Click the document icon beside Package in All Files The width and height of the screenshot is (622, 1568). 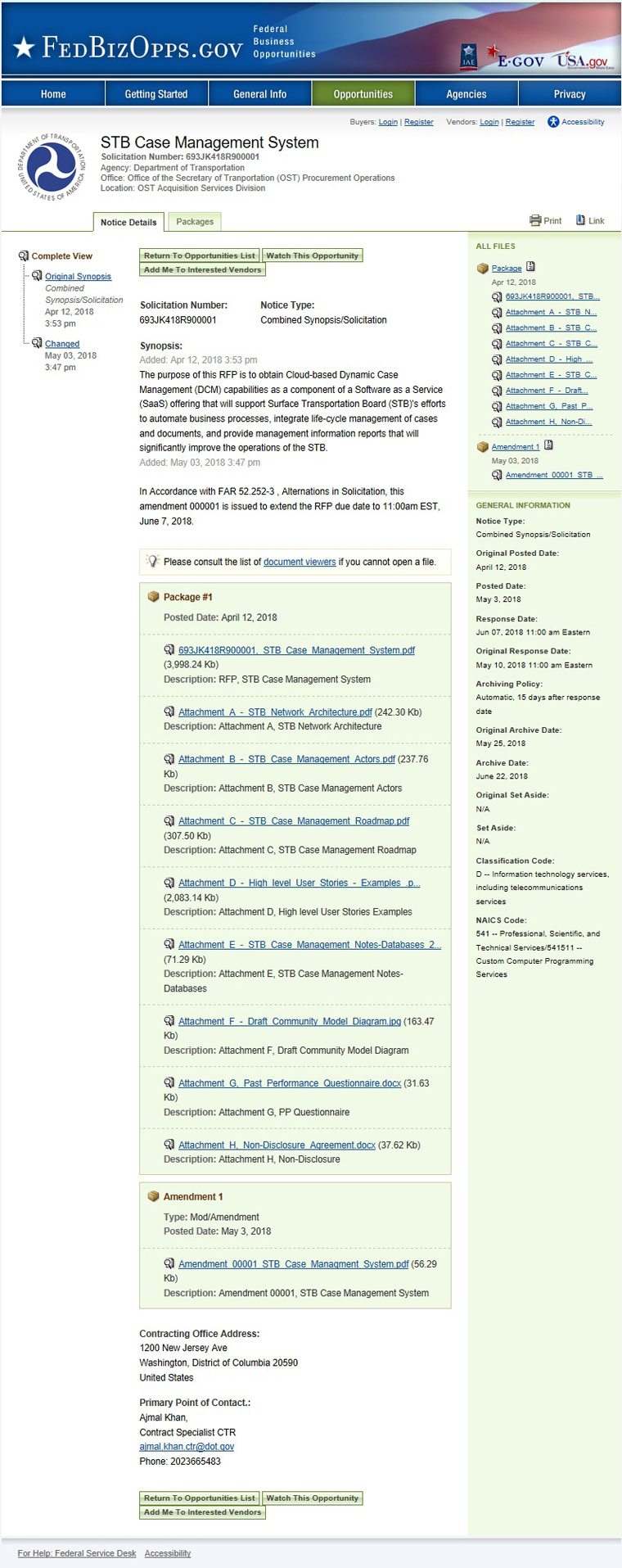coord(530,267)
